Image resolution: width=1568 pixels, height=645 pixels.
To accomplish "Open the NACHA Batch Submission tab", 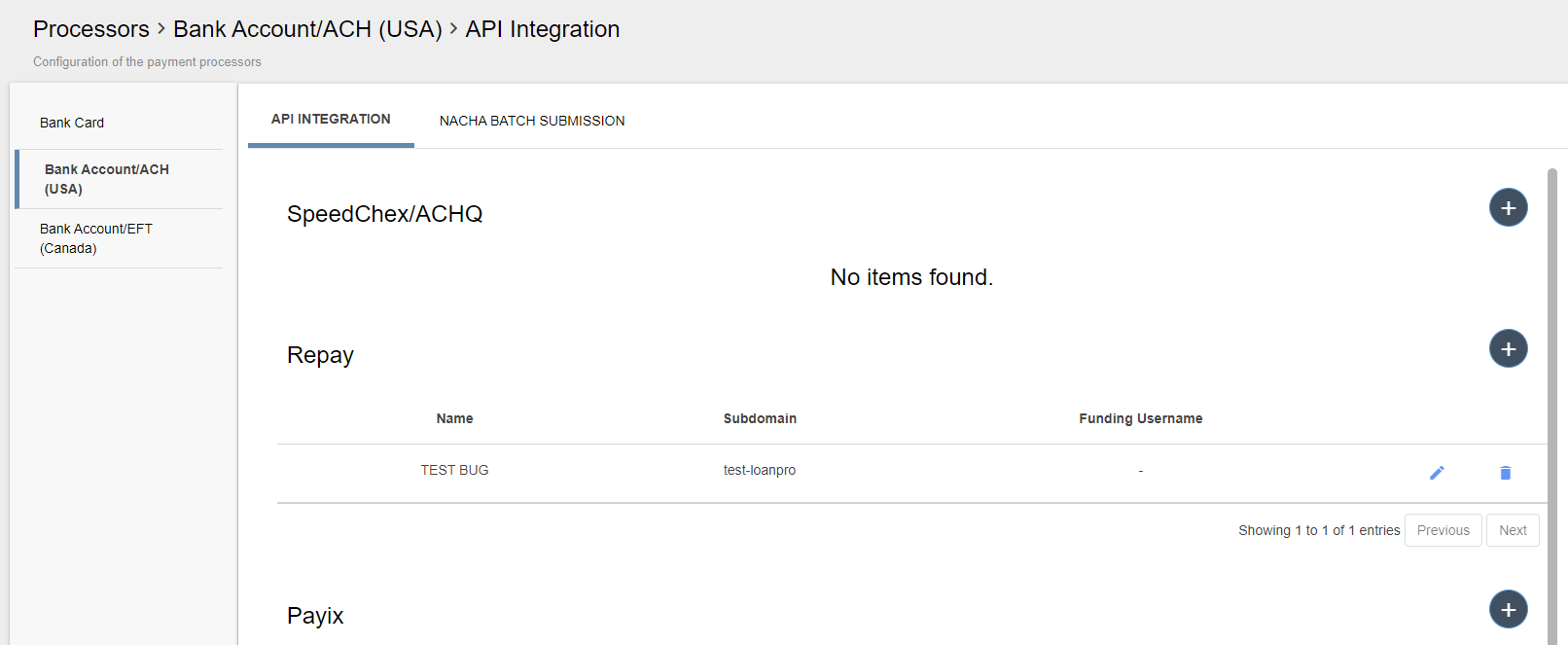I will coord(532,121).
